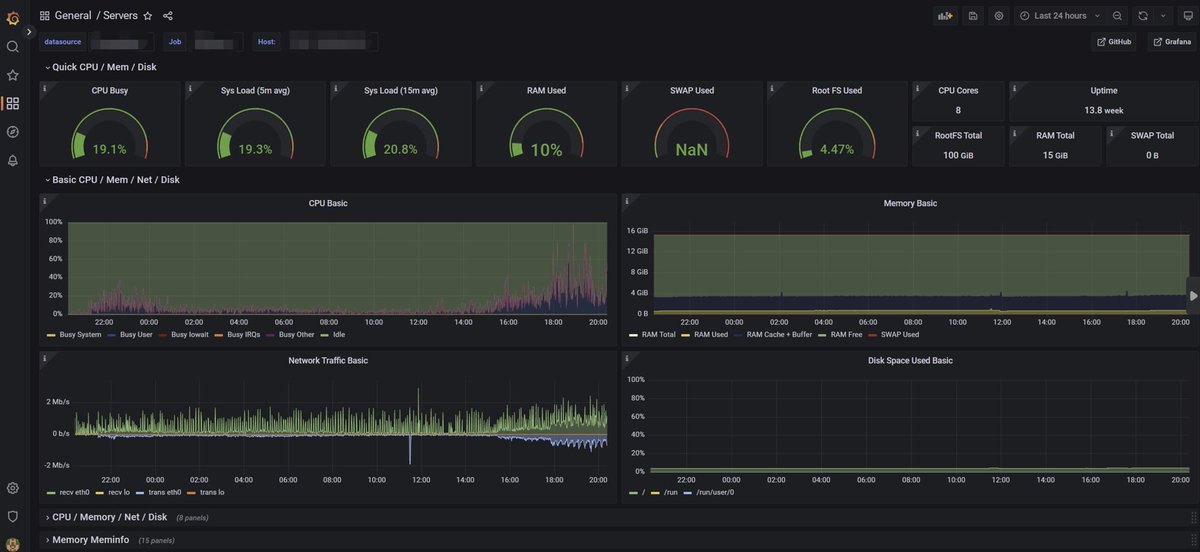
Task: Open the Explore compass icon
Action: tap(12, 132)
